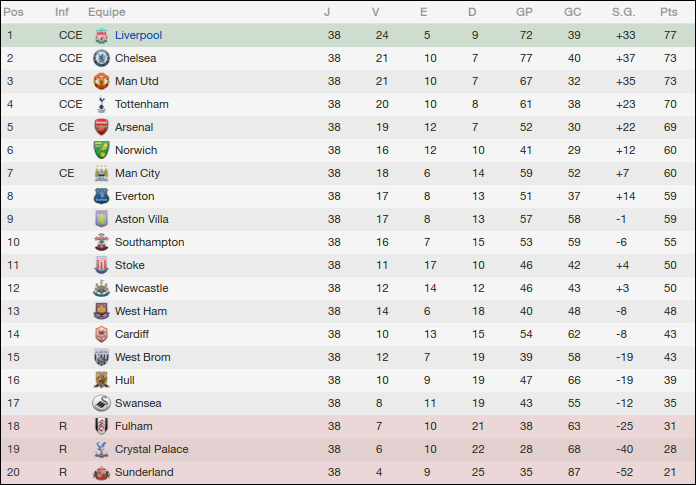Viewport: 696px width, 485px height.
Task: Click the Arsenal cannon crest
Action: tap(100, 127)
